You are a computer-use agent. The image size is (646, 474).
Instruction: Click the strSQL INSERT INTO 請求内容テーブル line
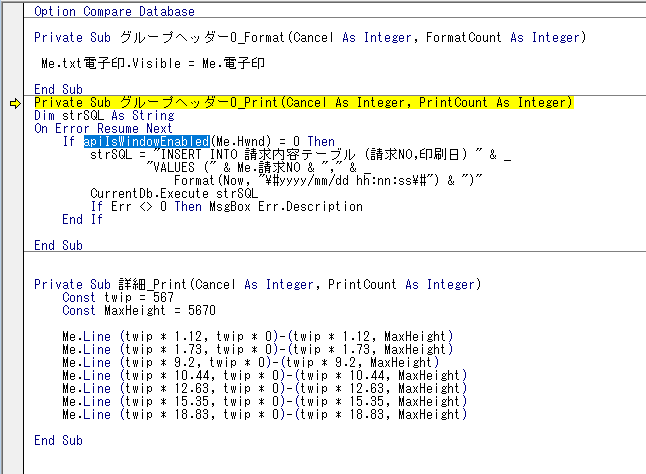click(300, 155)
